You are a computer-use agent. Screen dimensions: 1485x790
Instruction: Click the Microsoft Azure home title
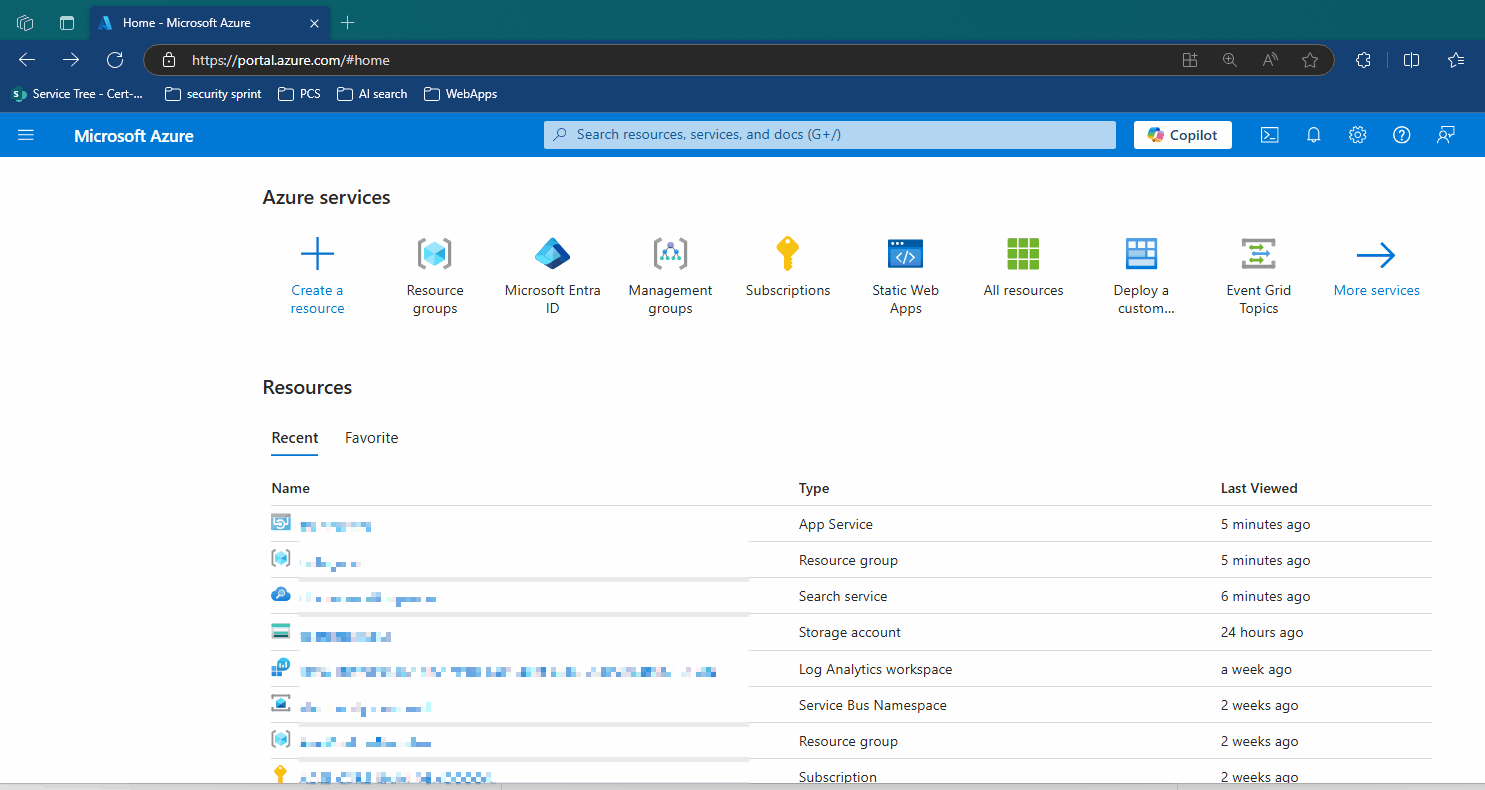point(134,136)
